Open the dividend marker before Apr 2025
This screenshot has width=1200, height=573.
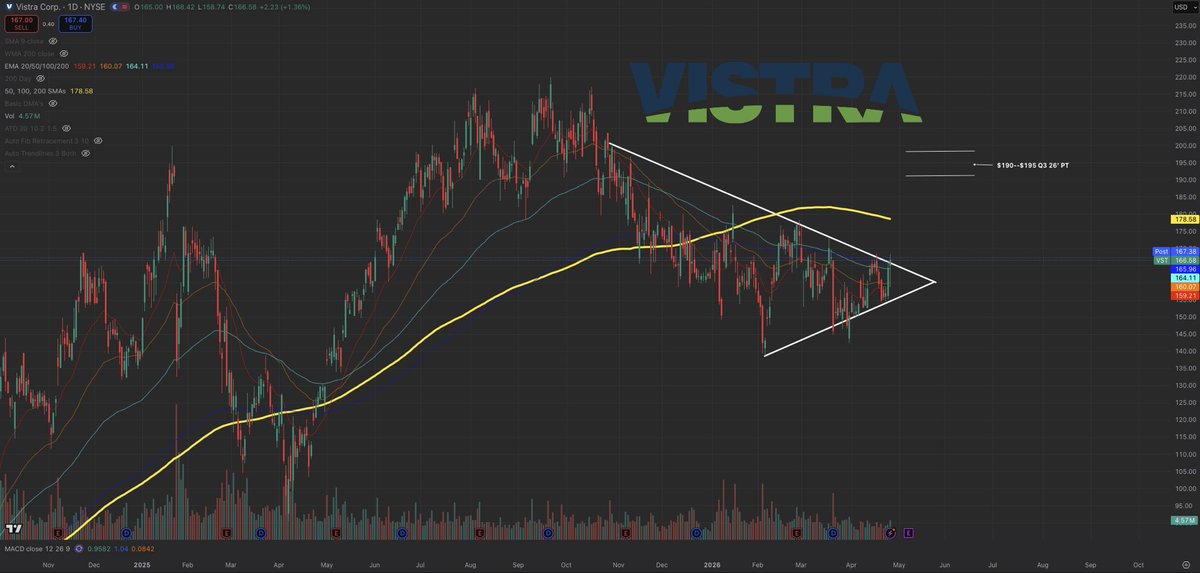(x=260, y=533)
